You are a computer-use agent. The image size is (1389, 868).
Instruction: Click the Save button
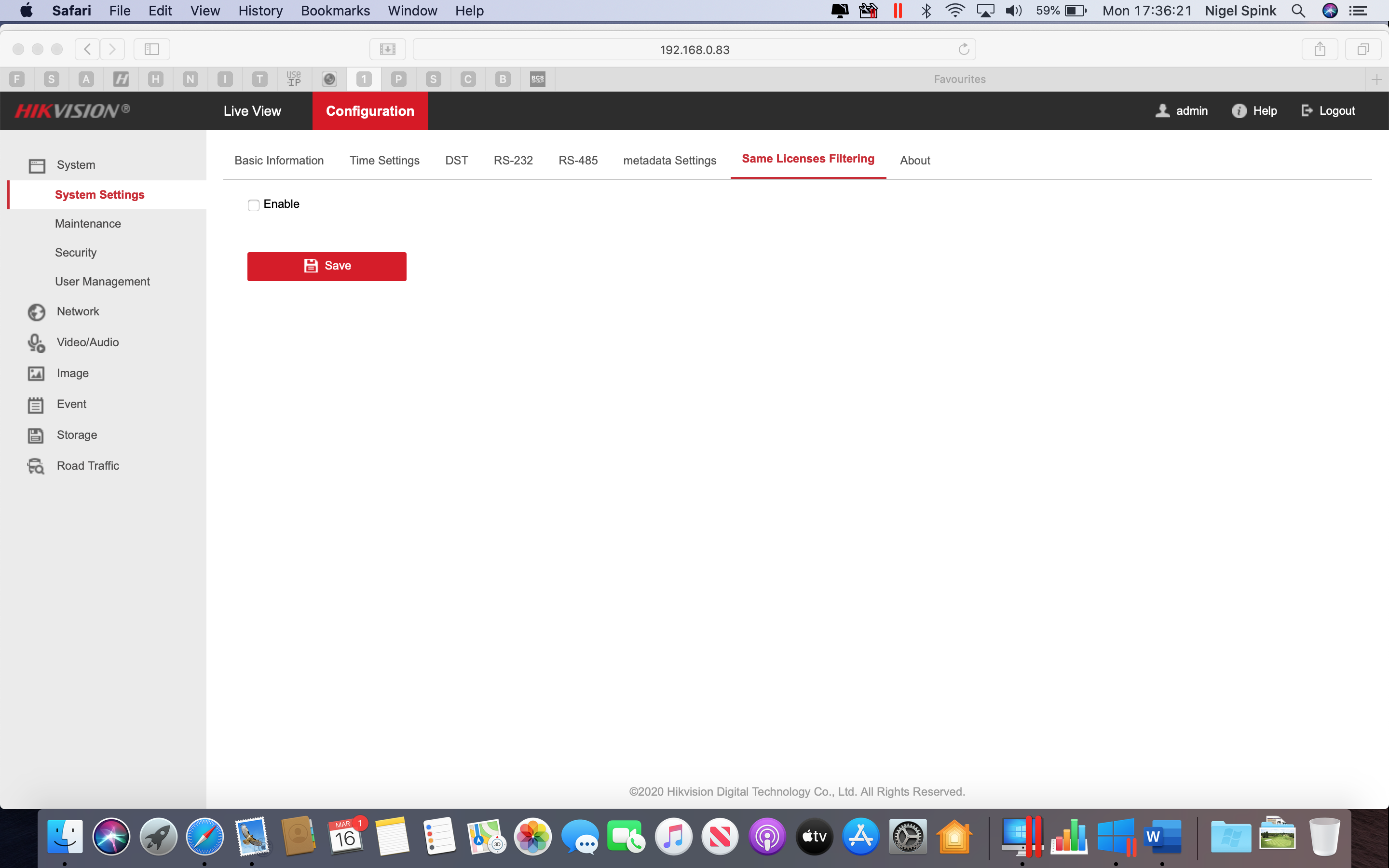pyautogui.click(x=327, y=266)
